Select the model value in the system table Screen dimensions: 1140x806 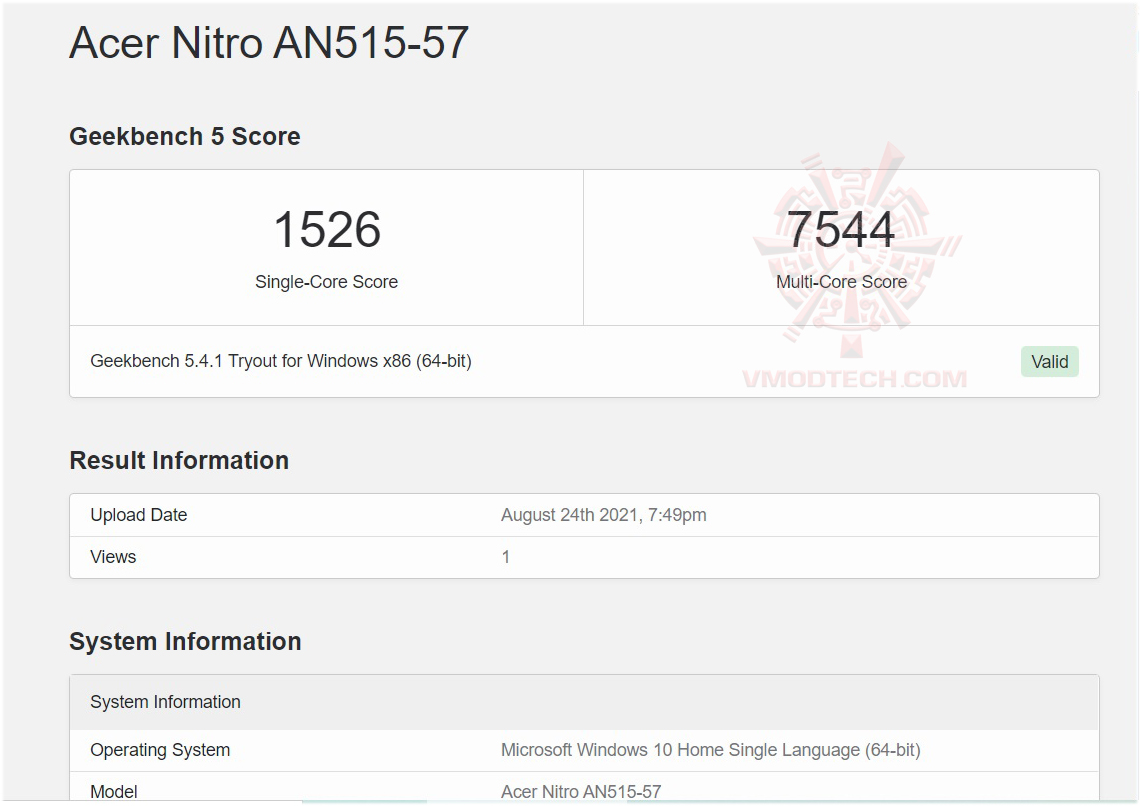581,792
